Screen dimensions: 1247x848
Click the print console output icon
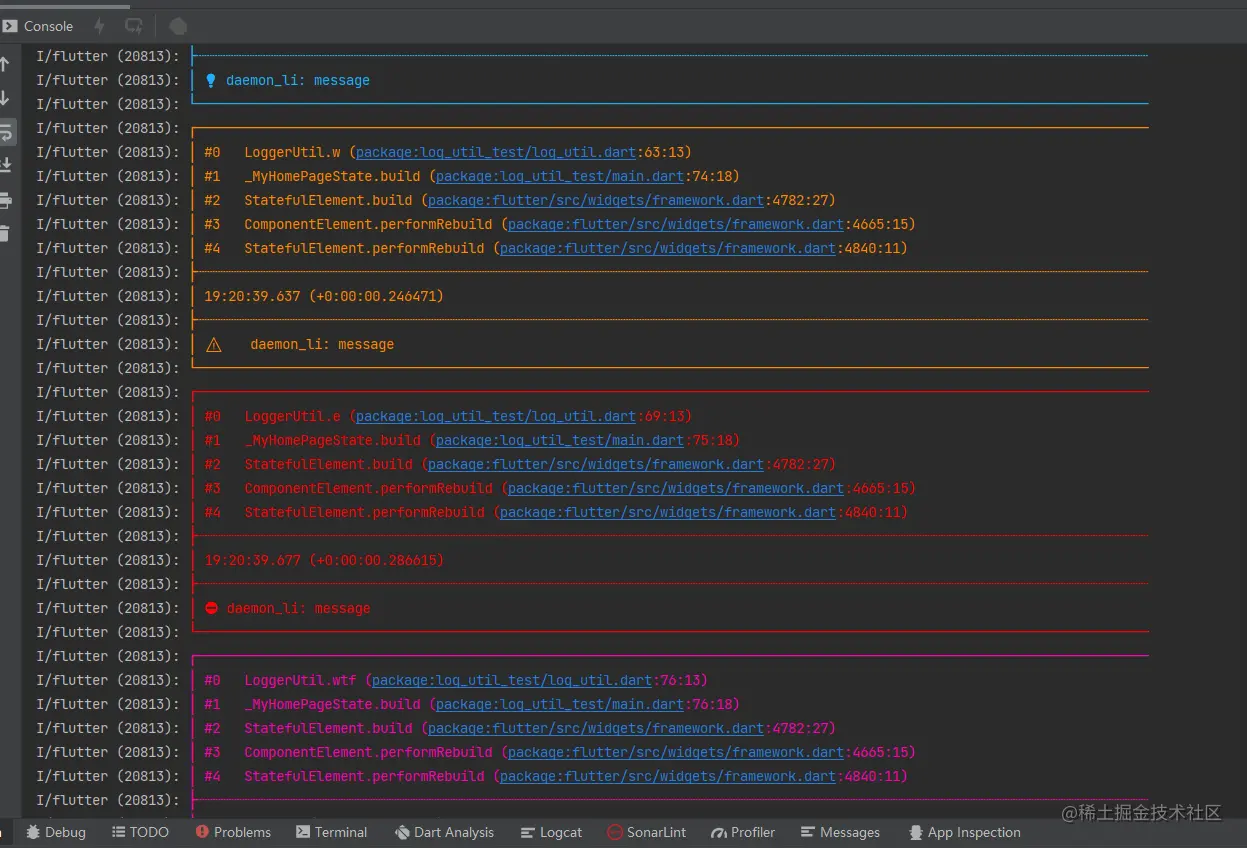[6, 200]
